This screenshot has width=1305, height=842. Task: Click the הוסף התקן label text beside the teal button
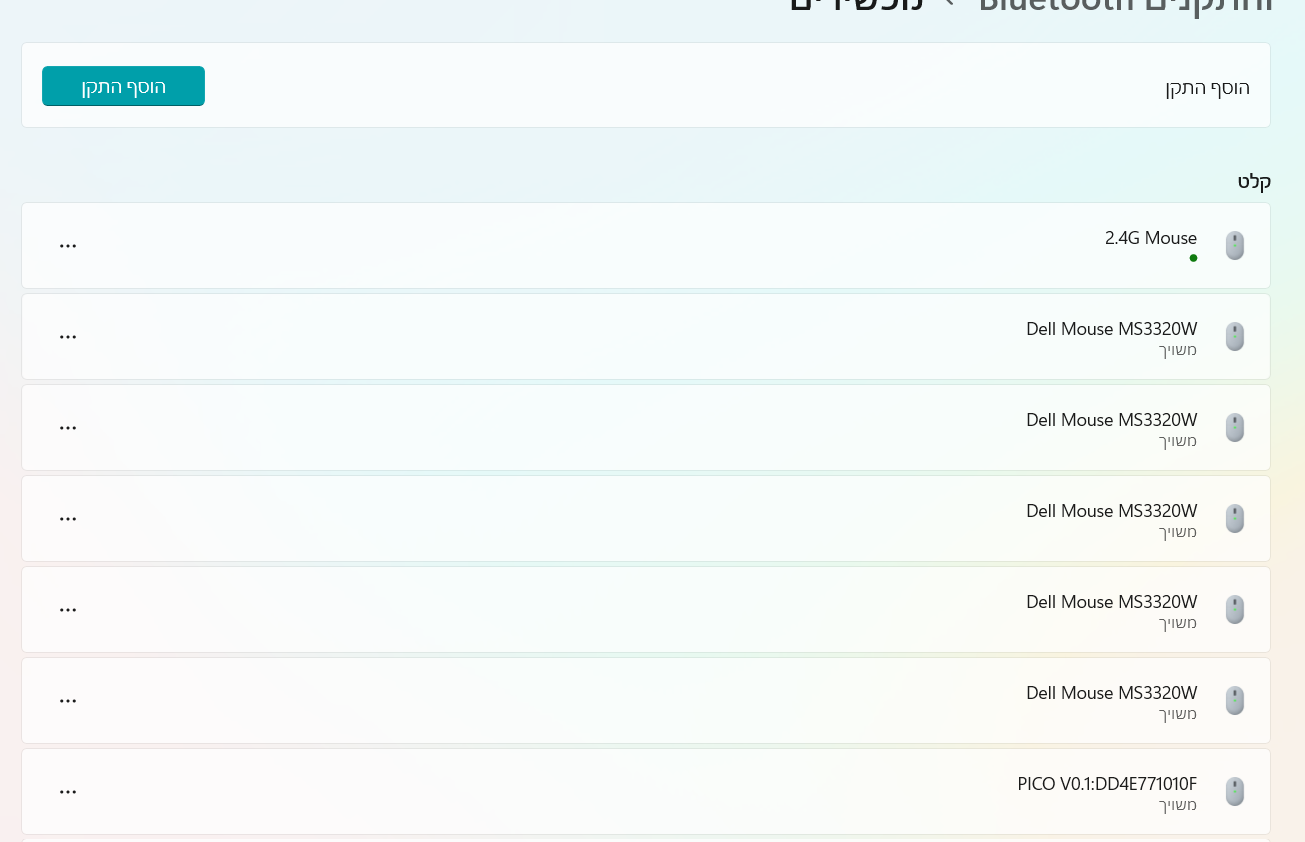coord(1207,88)
